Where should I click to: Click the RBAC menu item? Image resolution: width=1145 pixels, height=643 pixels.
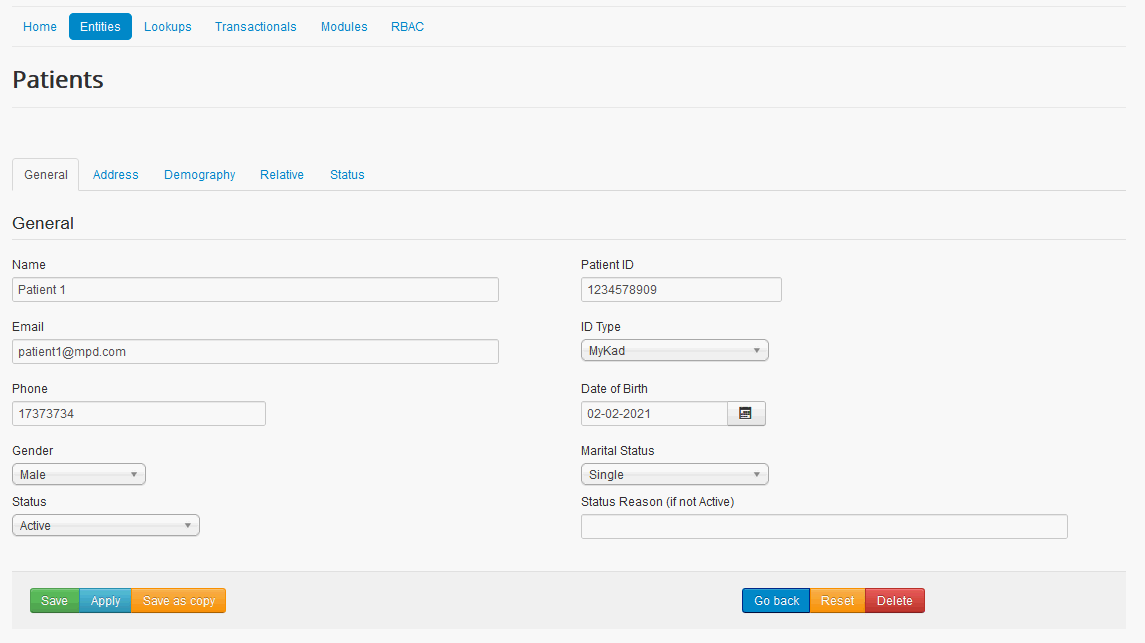407,27
